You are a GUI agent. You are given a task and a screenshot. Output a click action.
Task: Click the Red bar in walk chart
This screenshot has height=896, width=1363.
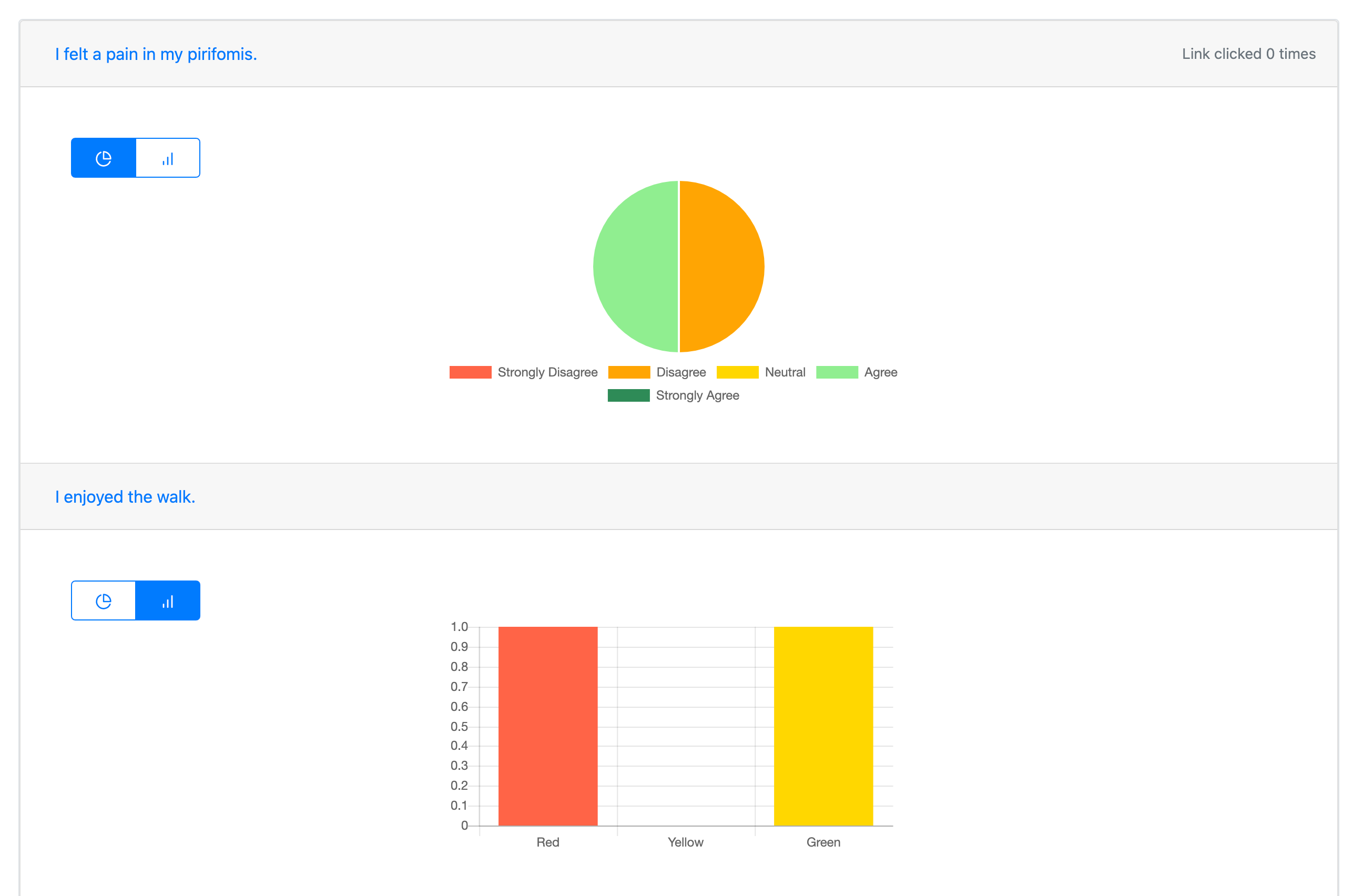[548, 726]
